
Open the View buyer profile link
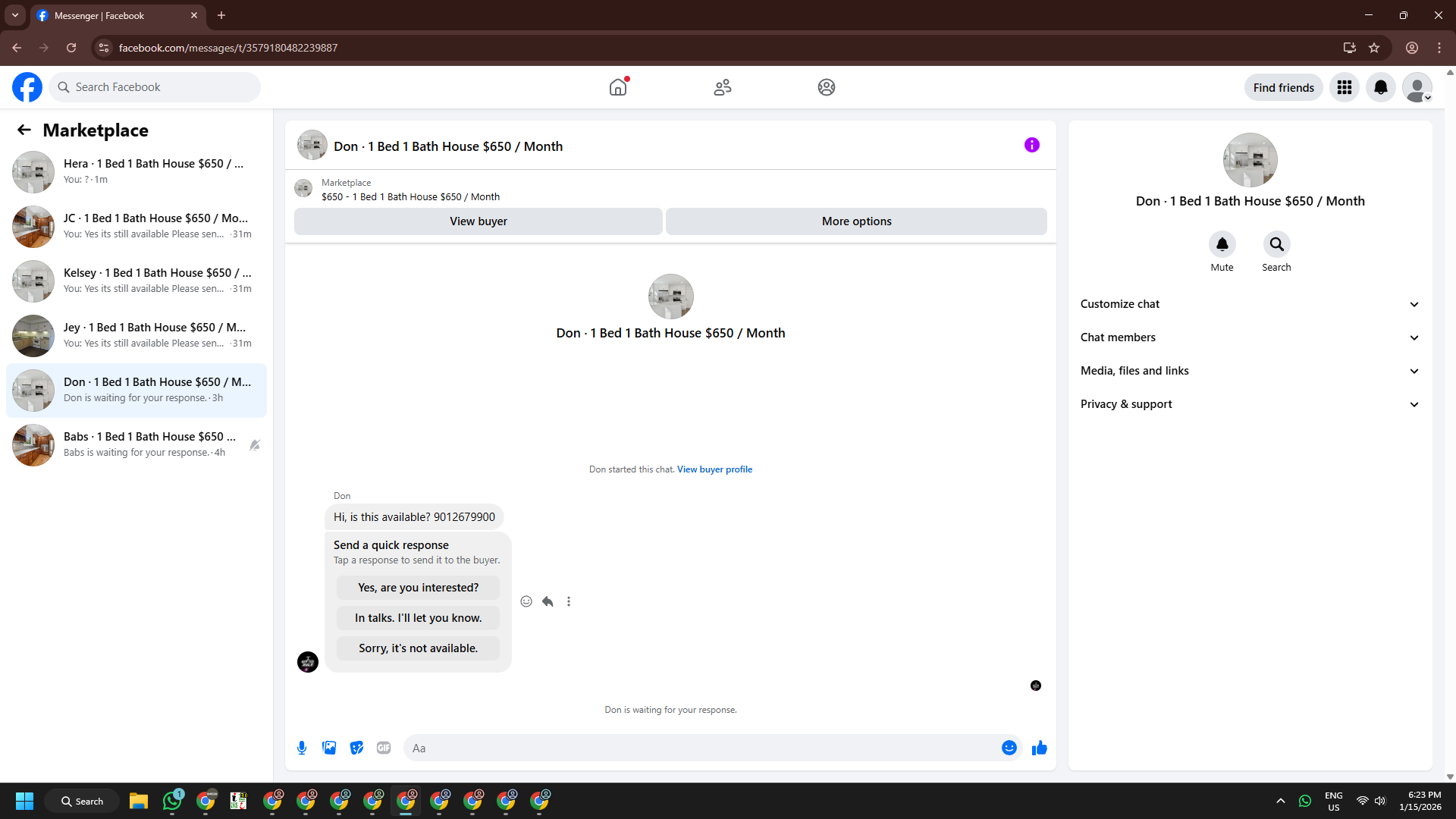pyautogui.click(x=714, y=469)
